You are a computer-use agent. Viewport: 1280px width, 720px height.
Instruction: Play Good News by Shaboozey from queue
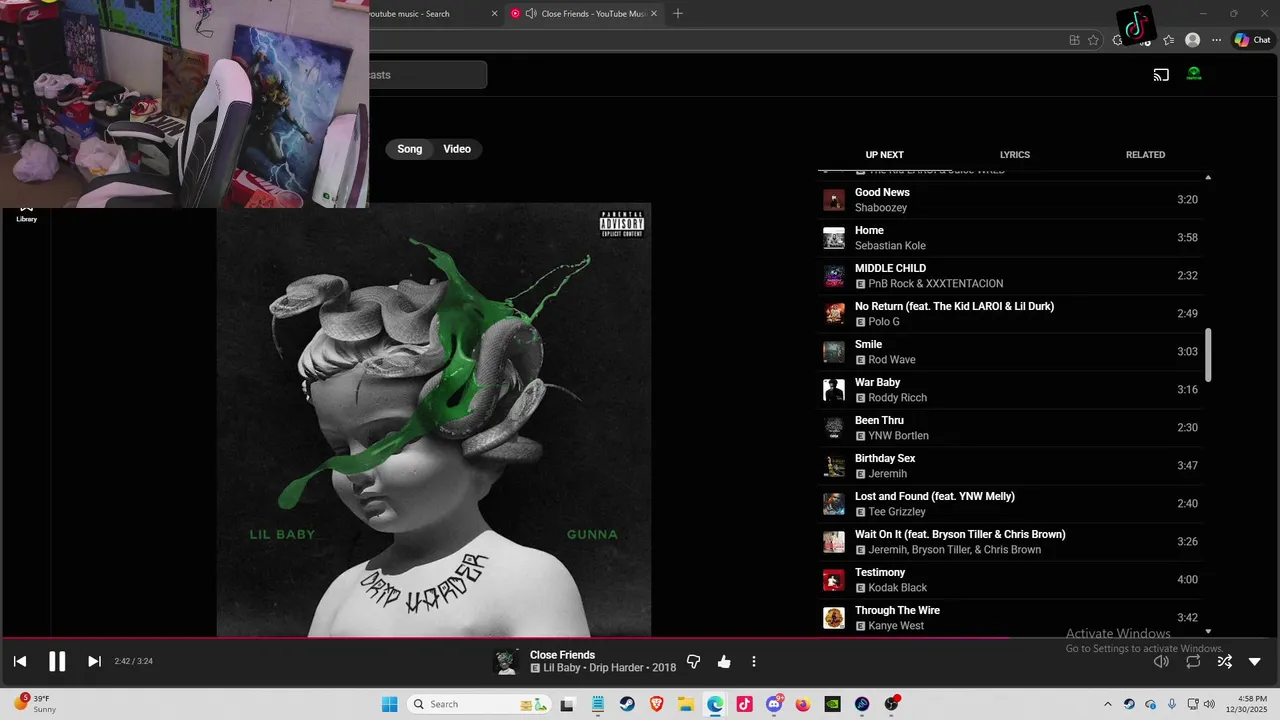1010,200
